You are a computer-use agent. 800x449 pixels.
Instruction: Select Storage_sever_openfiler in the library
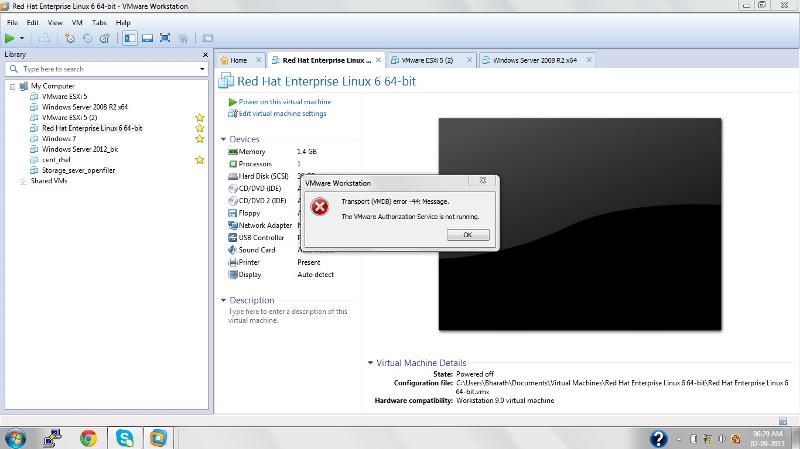[79, 170]
